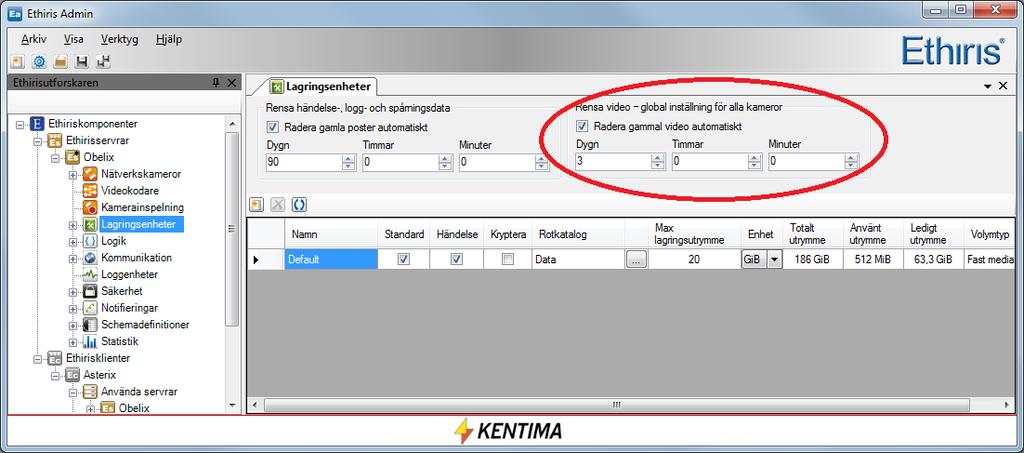Viewport: 1024px width, 453px height.
Task: Click the Logik curly-braces icon
Action: pos(90,241)
